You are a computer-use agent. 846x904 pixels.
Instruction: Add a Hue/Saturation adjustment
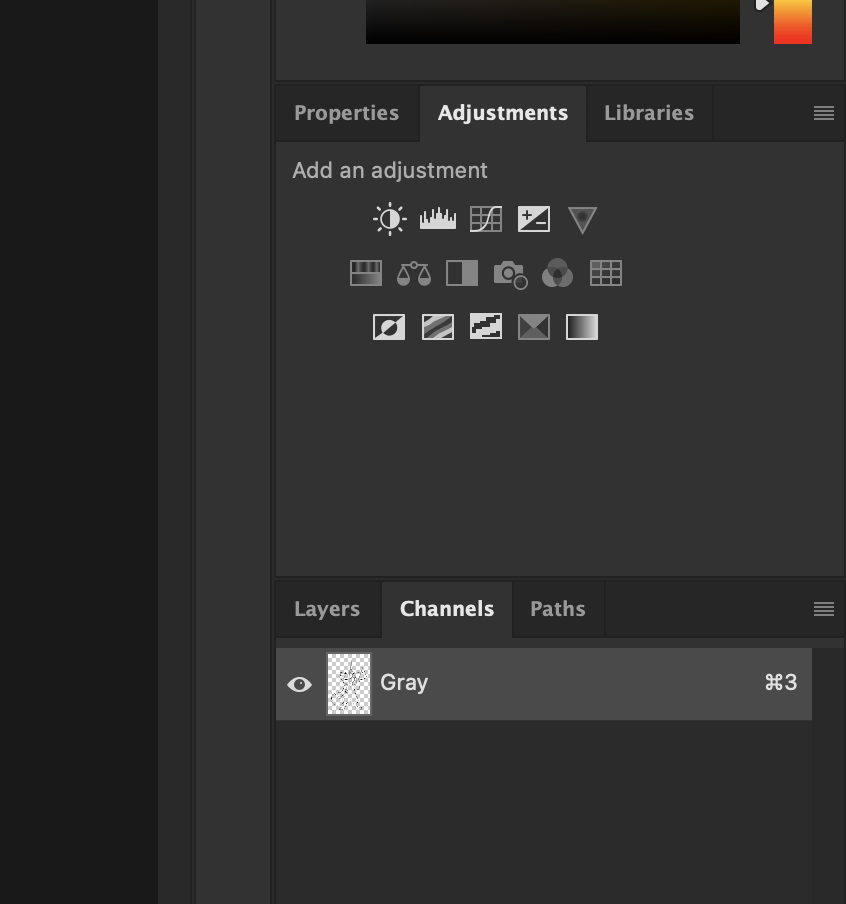[365, 273]
